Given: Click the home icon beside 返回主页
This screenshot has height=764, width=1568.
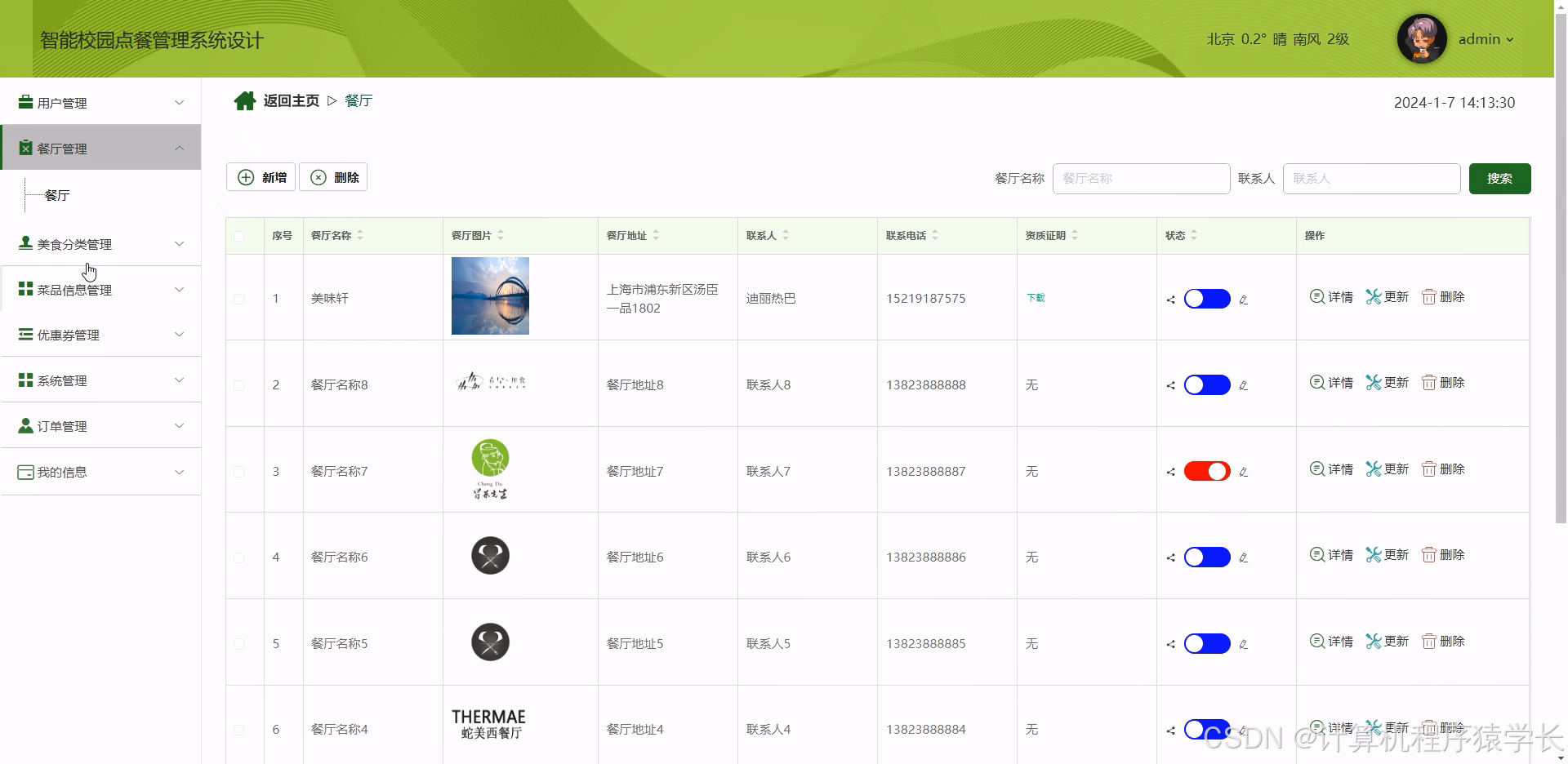Looking at the screenshot, I should [244, 101].
